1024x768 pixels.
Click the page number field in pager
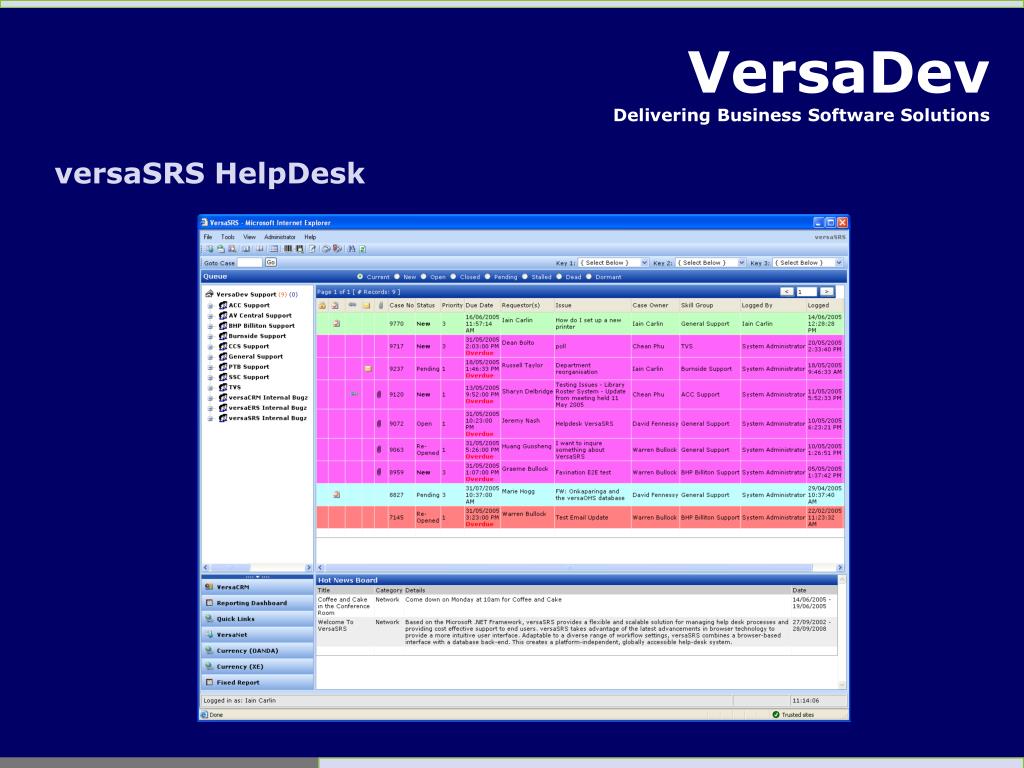coord(807,291)
